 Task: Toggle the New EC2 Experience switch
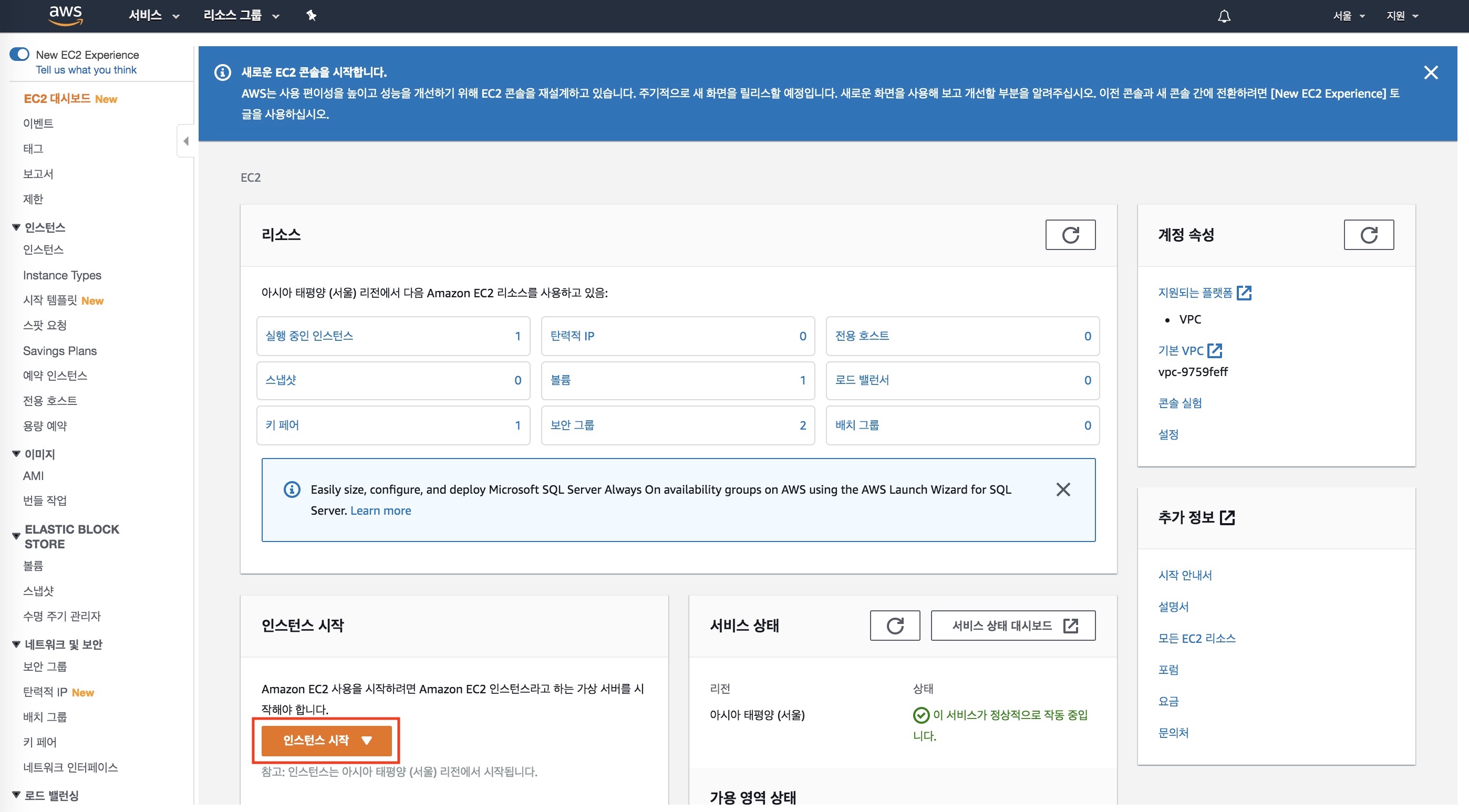click(x=19, y=55)
